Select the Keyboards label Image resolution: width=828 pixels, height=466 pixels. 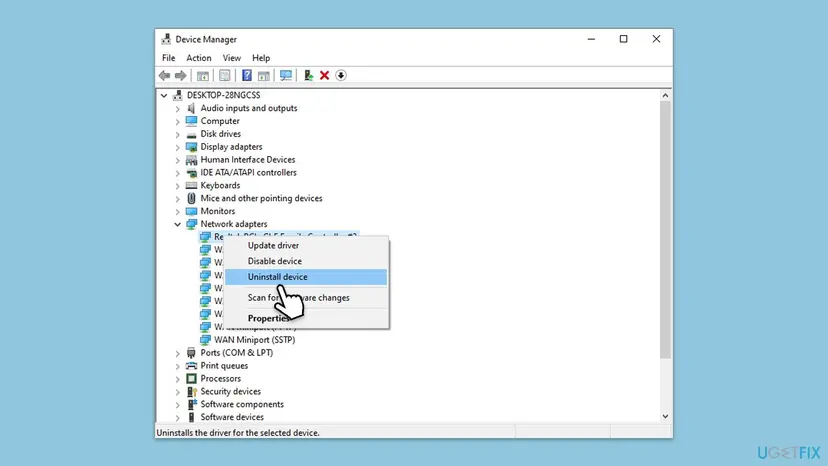(x=220, y=185)
